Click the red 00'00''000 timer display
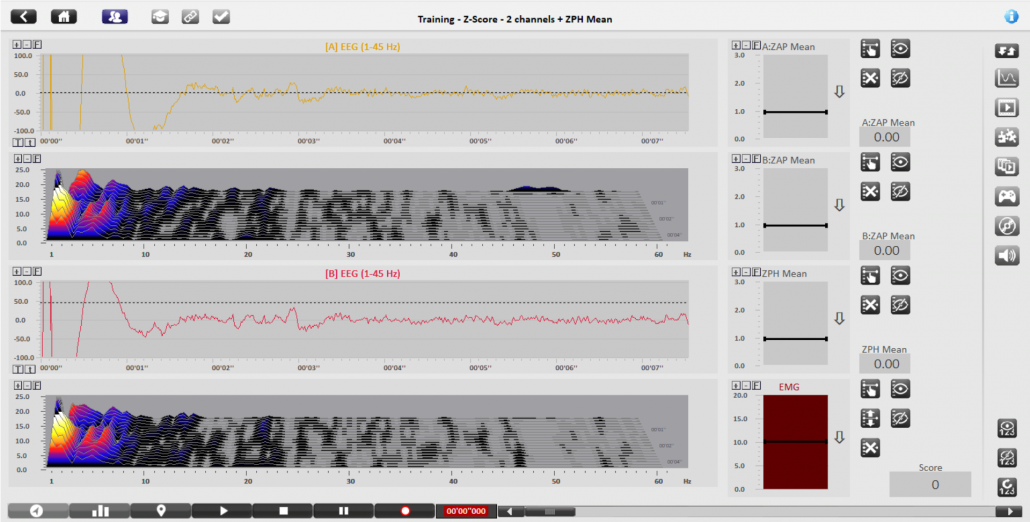The width and height of the screenshot is (1030, 522). (466, 511)
